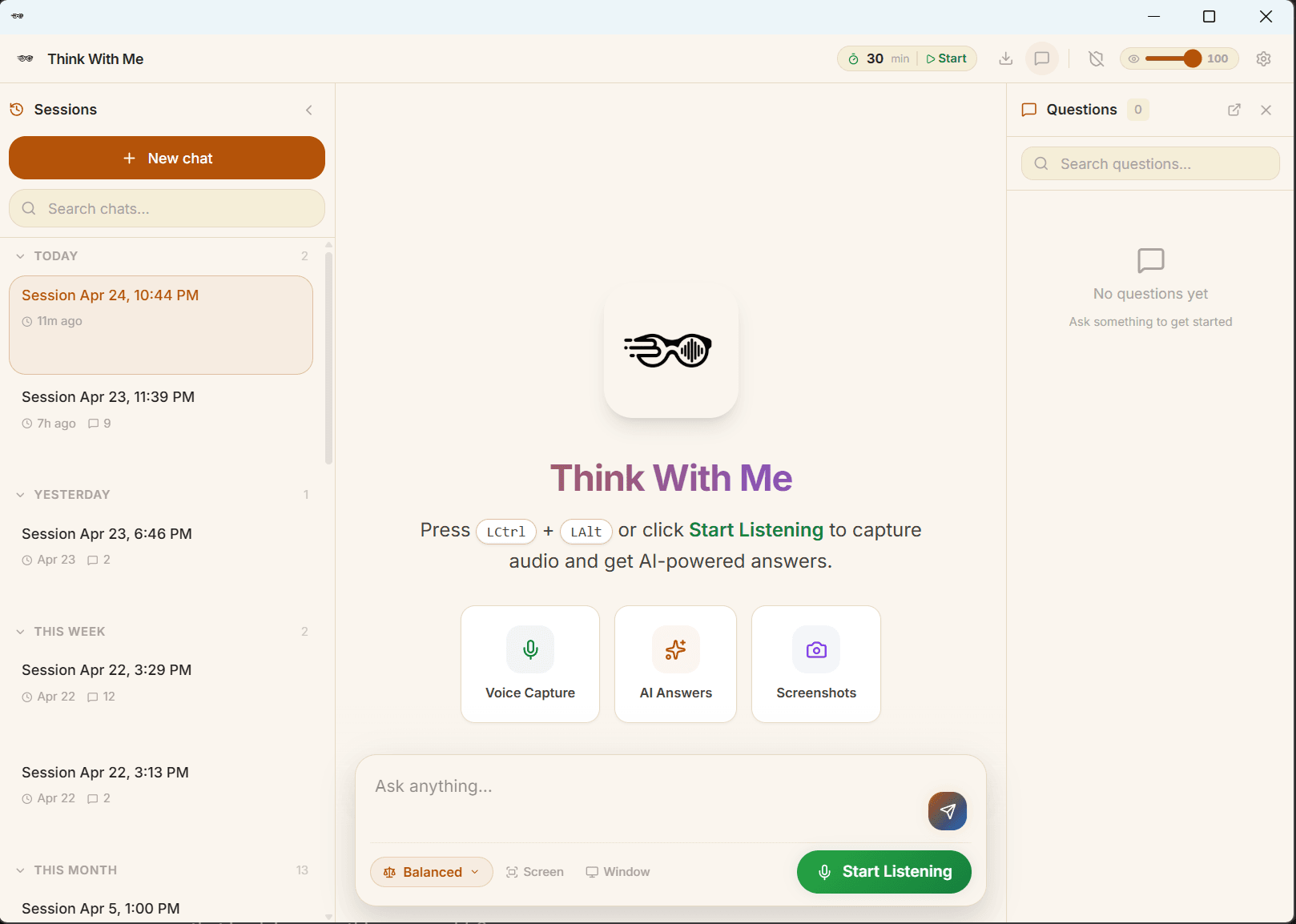1296x924 pixels.
Task: Click the 'No questions yet' text
Action: [1151, 294]
